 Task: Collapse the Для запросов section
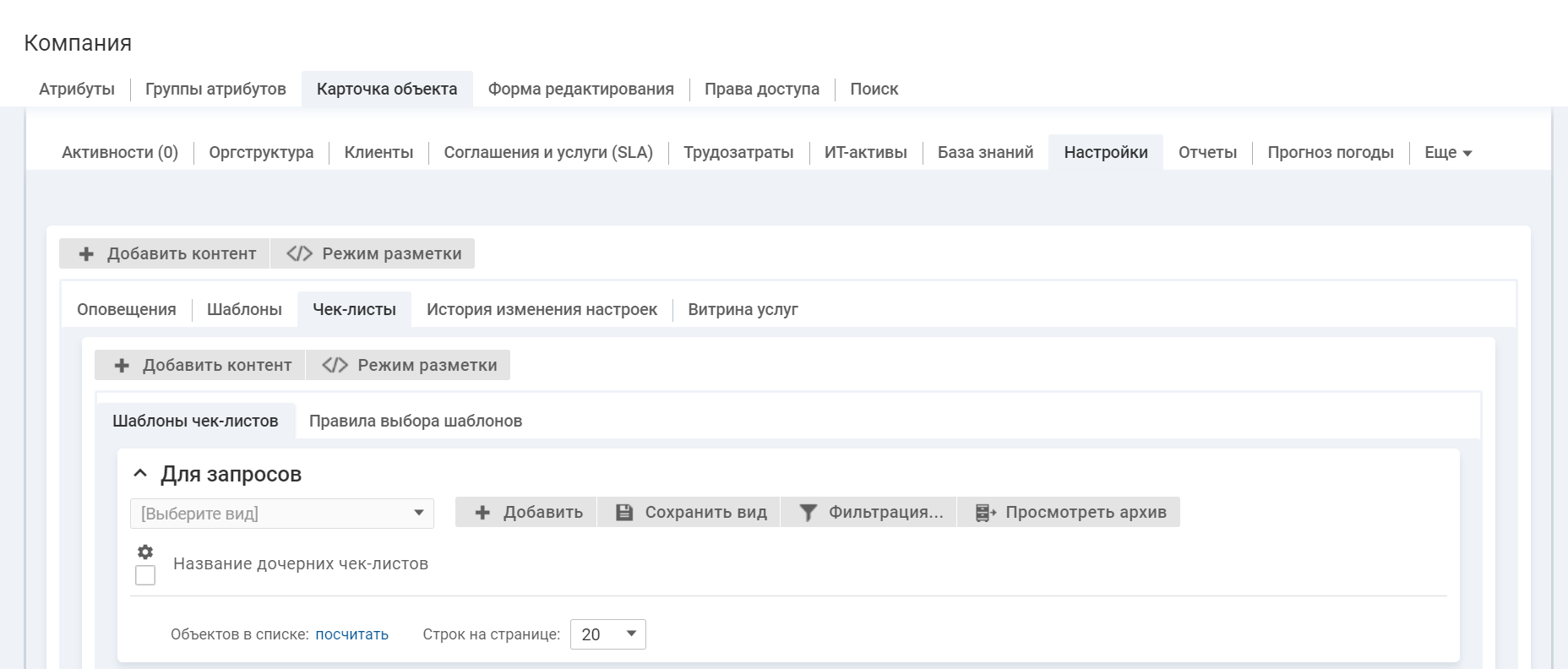(141, 474)
